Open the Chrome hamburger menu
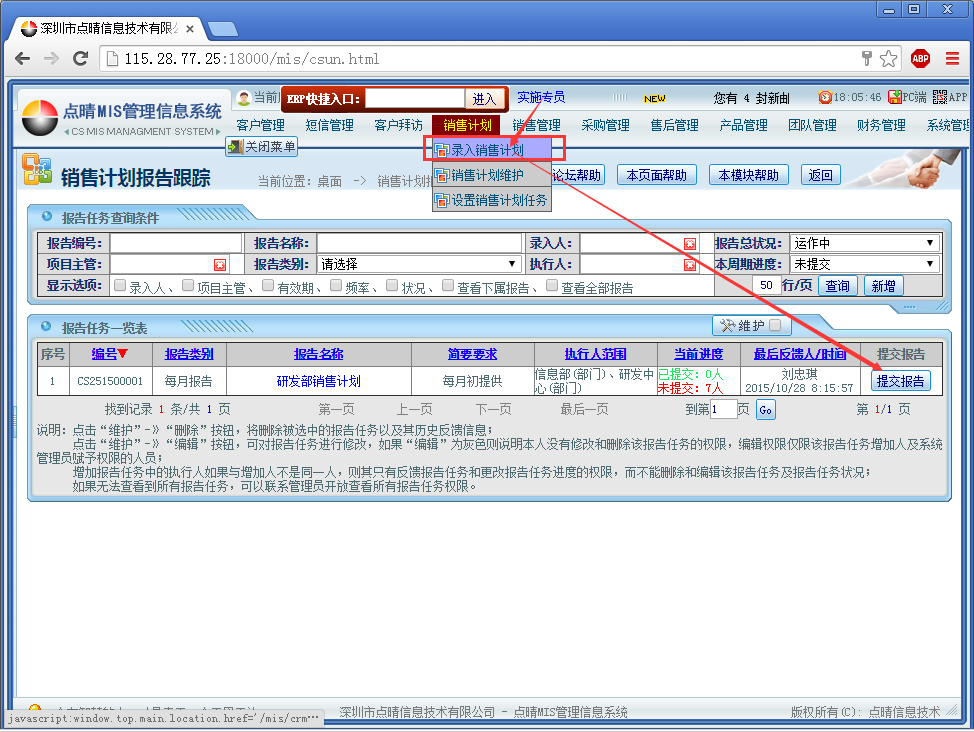Image resolution: width=974 pixels, height=732 pixels. 951,59
